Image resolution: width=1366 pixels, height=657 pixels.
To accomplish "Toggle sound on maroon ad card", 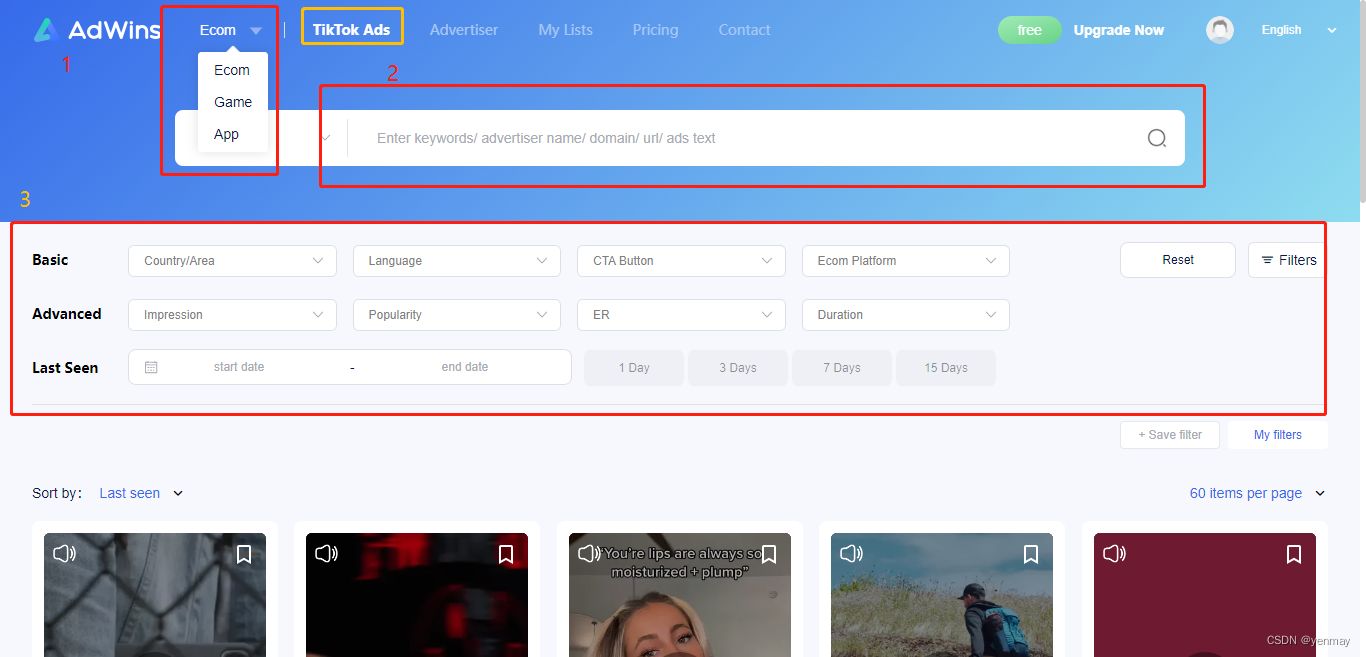I will (1114, 553).
